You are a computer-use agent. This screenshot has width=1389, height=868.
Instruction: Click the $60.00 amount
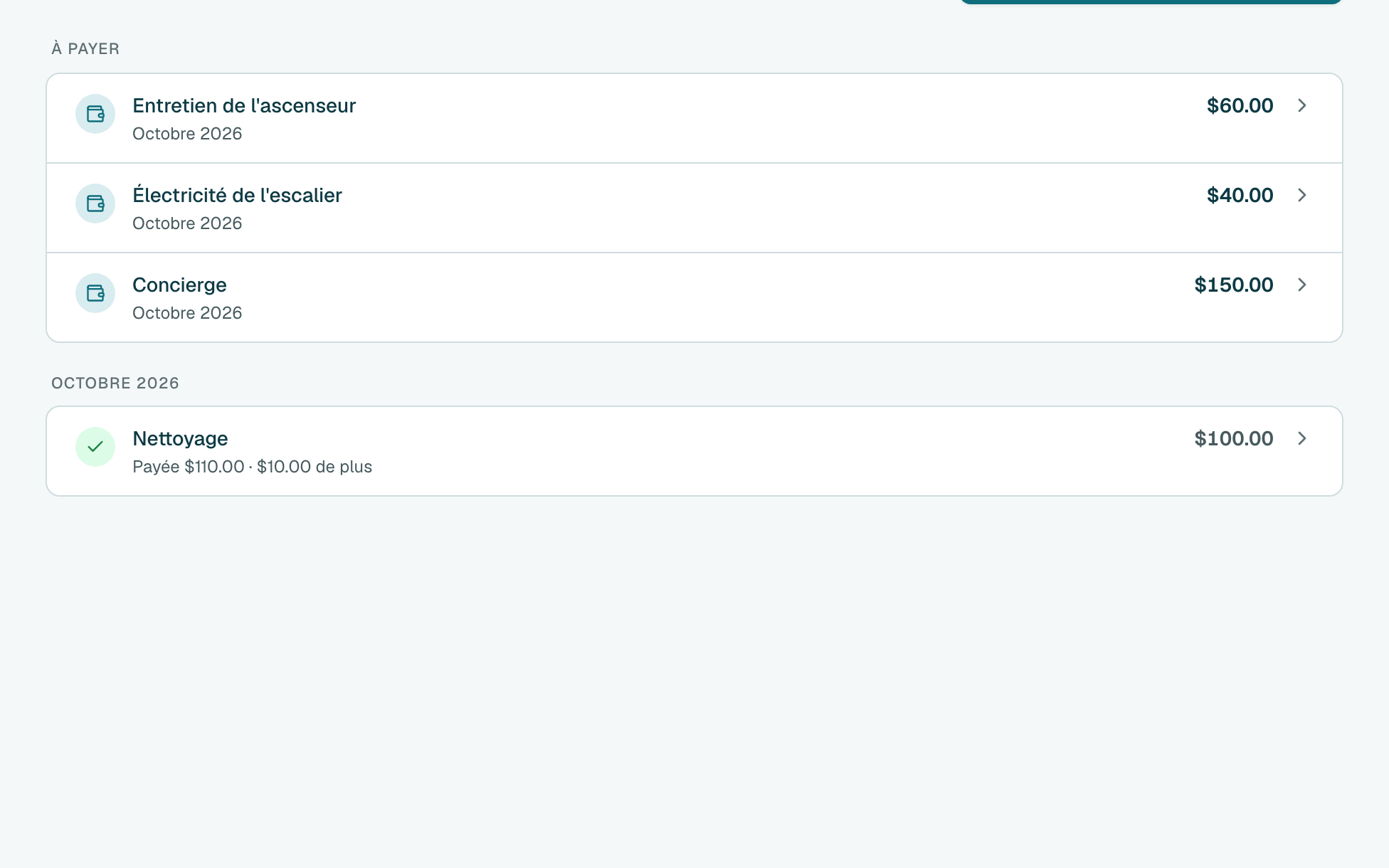click(1240, 105)
